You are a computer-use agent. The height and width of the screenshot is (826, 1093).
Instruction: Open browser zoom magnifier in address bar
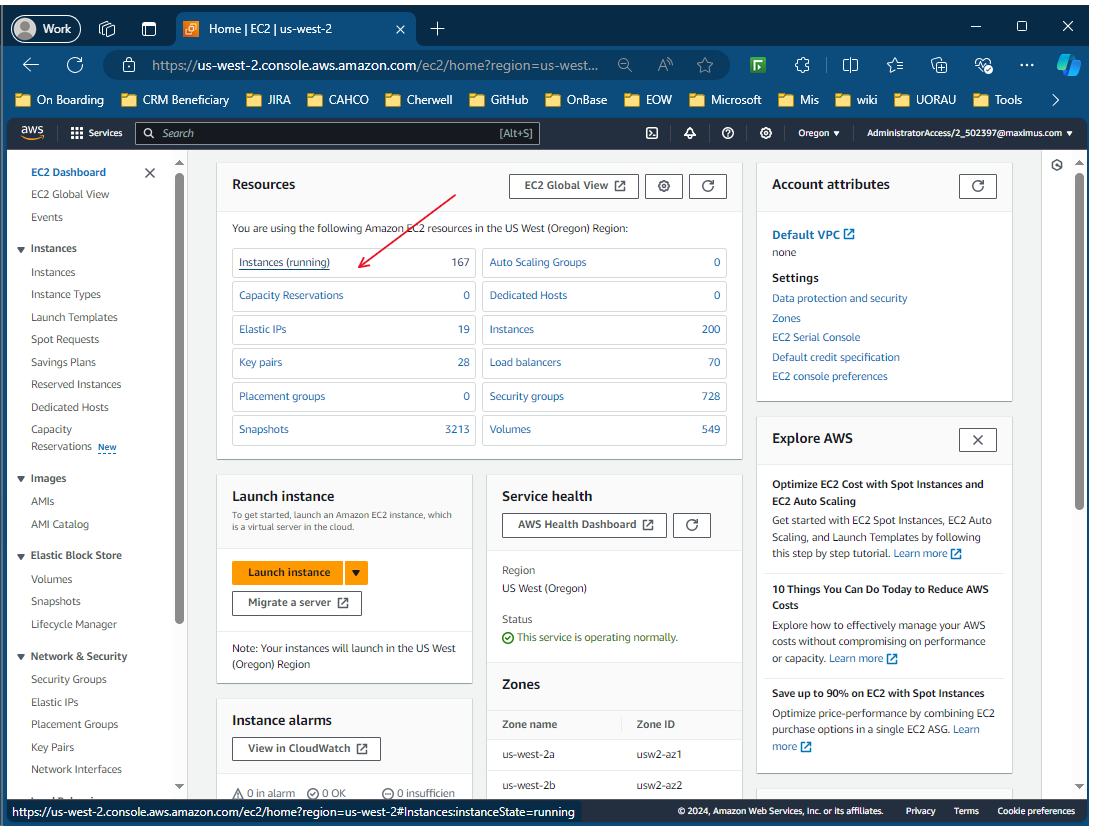pos(625,65)
